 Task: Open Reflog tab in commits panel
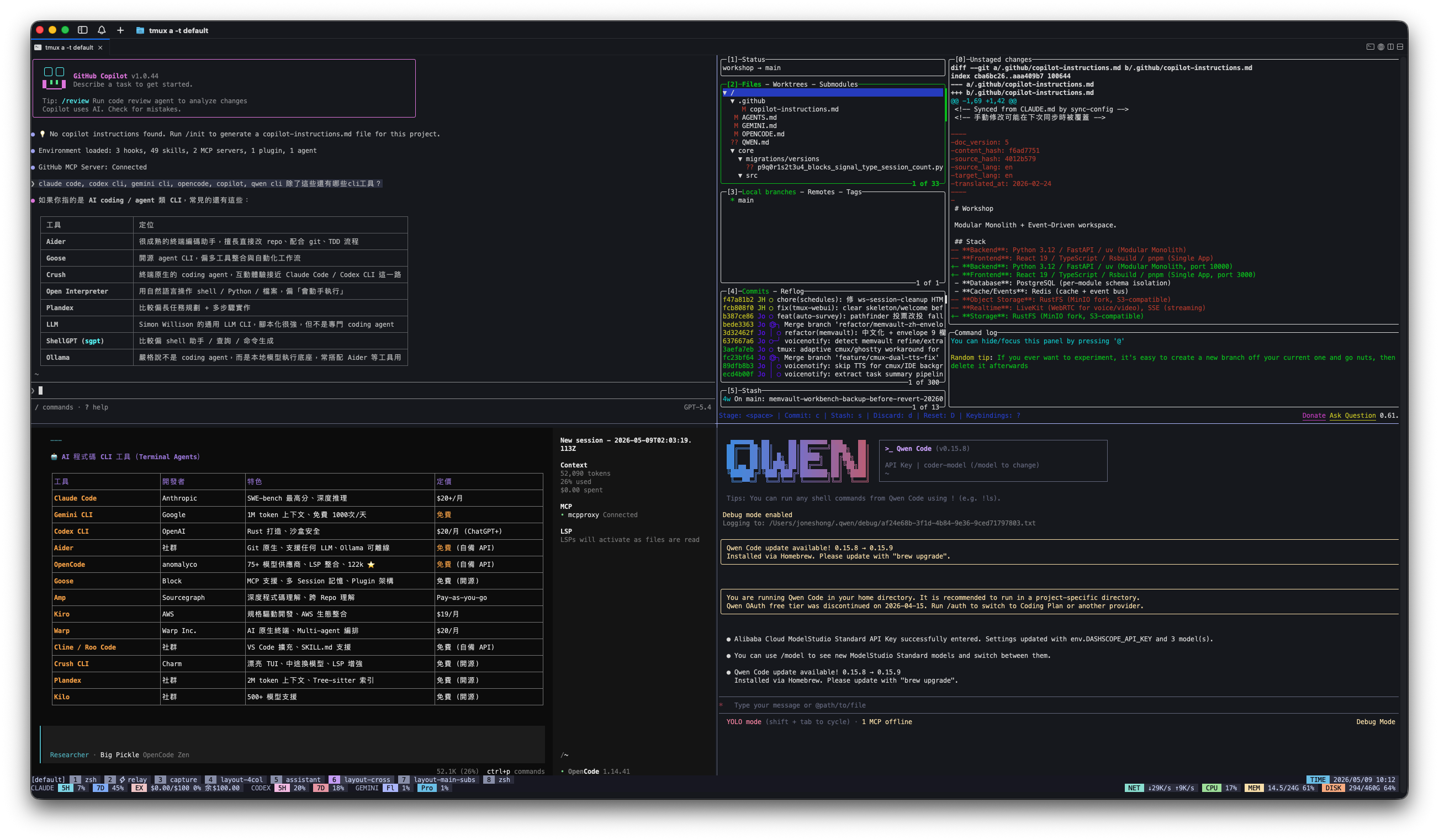(x=791, y=291)
